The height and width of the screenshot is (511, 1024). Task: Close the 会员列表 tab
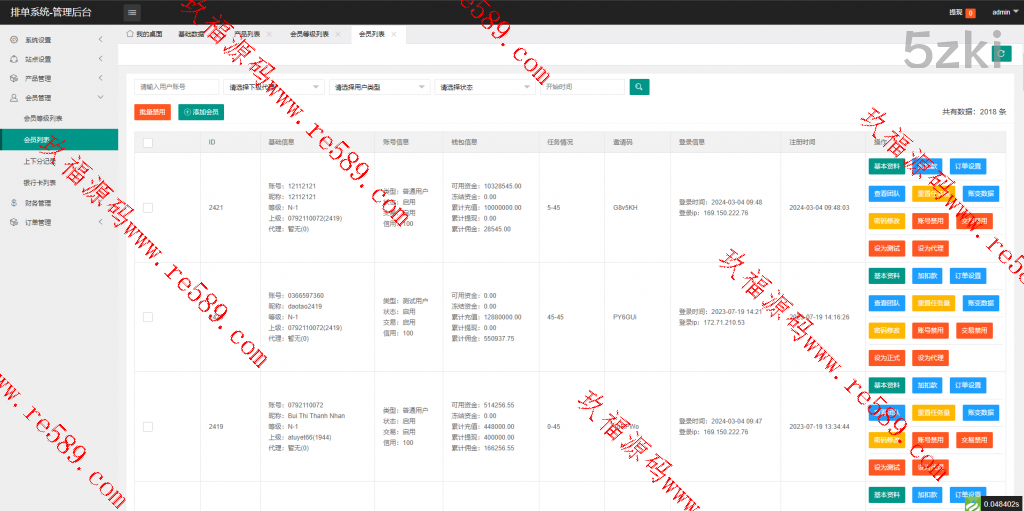click(x=394, y=34)
